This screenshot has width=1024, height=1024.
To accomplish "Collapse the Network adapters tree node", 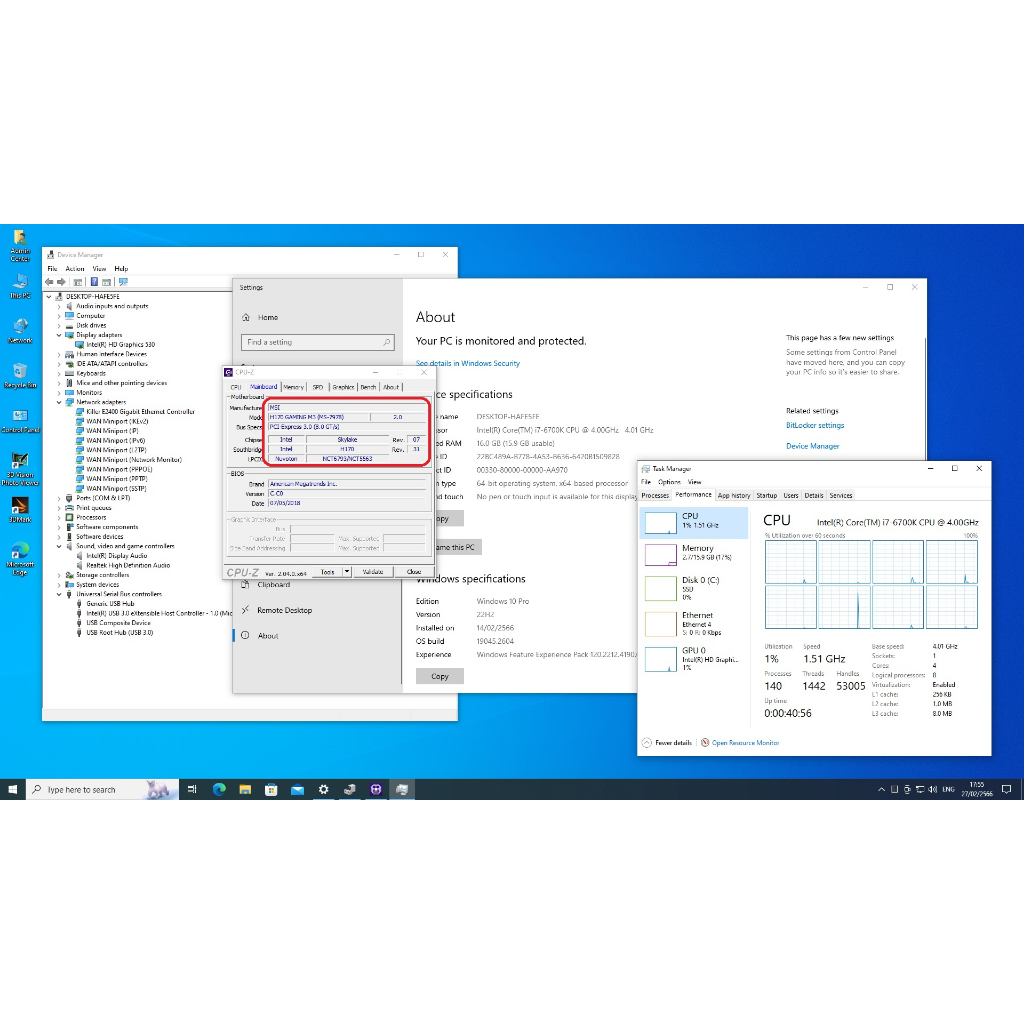I will (59, 402).
